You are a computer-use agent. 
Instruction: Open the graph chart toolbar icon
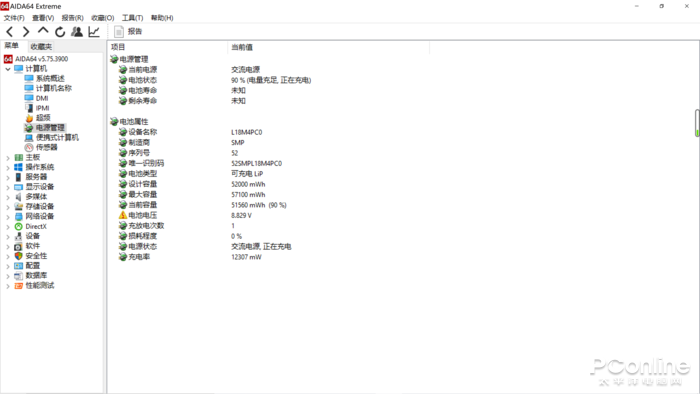coord(94,32)
